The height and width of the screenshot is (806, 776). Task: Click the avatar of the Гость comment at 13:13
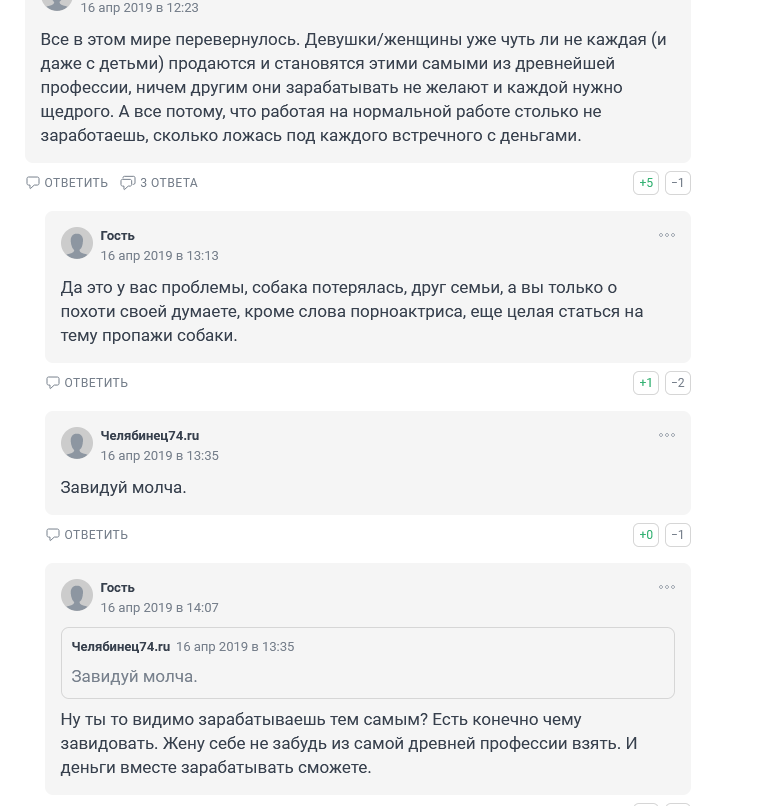pos(77,243)
